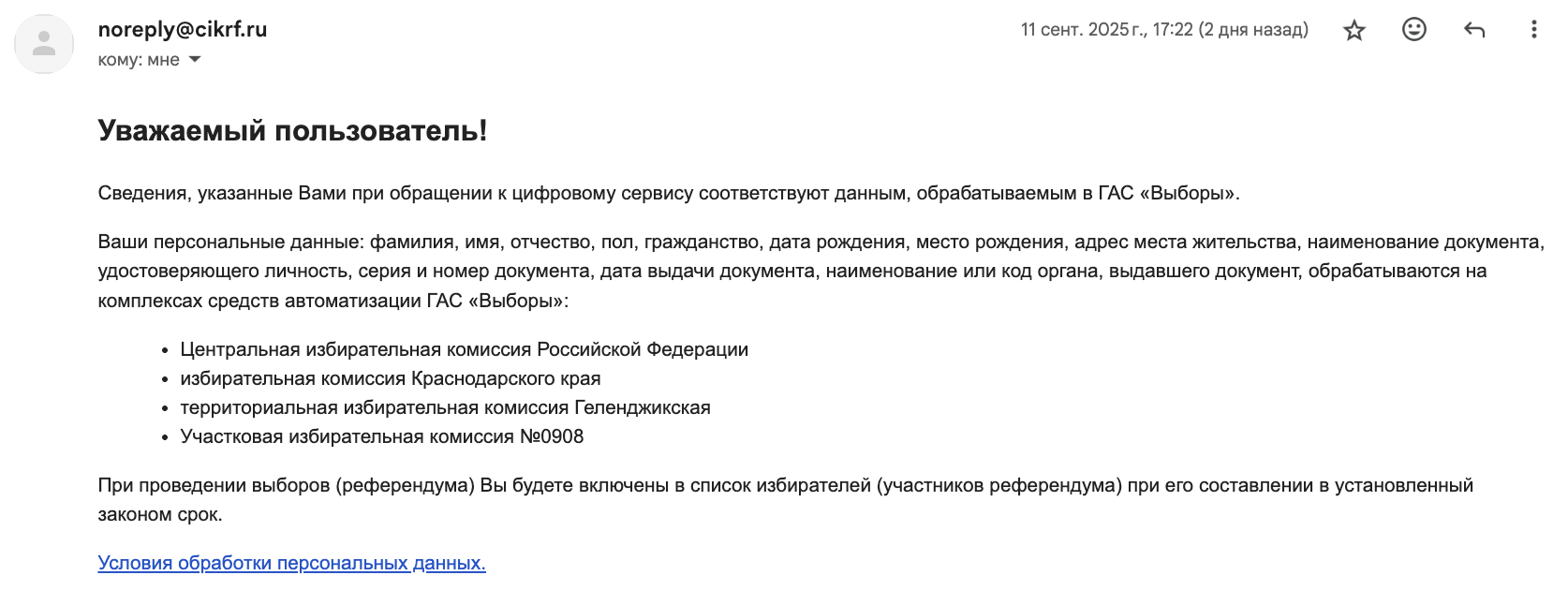This screenshot has width=1568, height=590.
Task: Click the heading 'Уважаемый пользователь!'
Action: pos(292,130)
